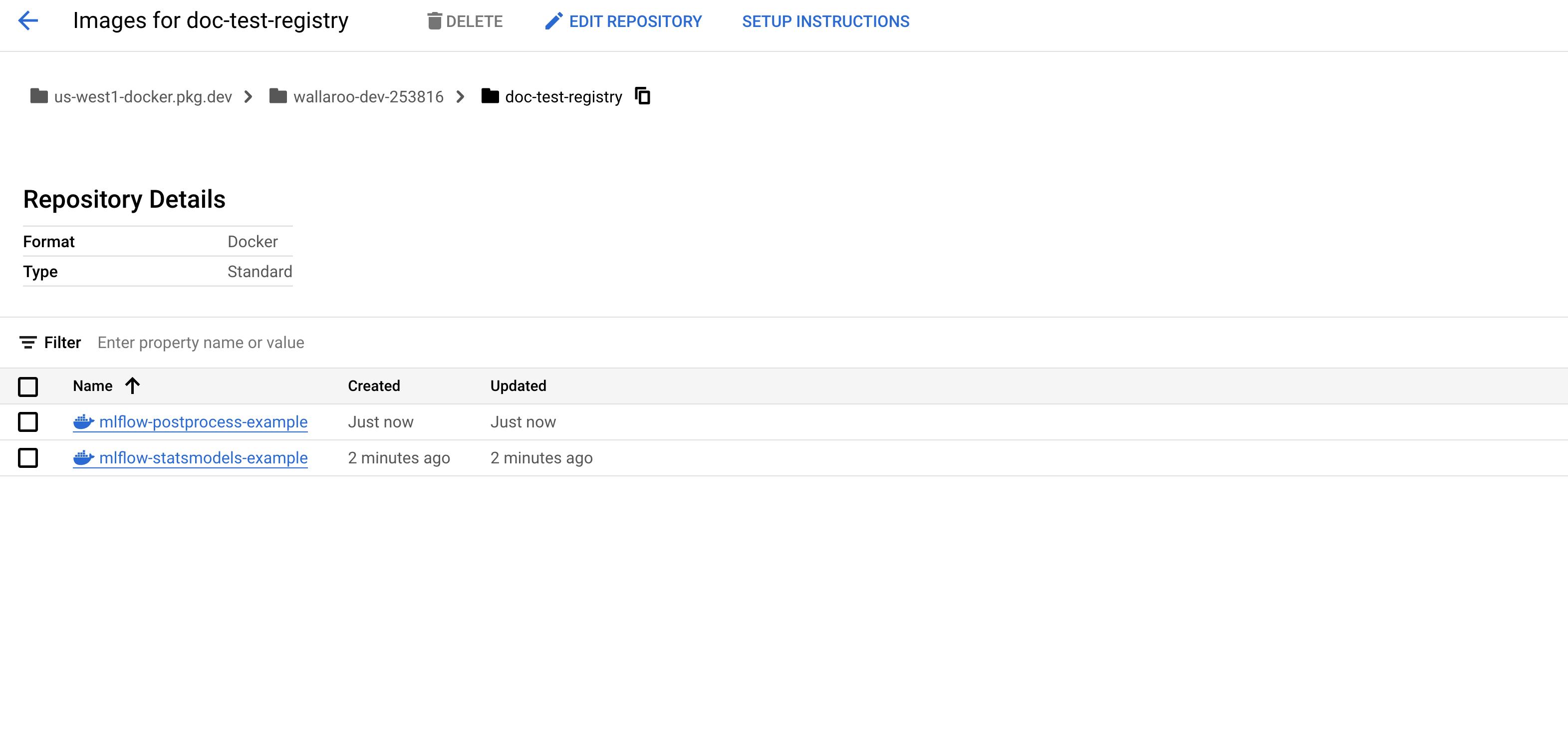Toggle the select-all header checkbox

tap(28, 386)
